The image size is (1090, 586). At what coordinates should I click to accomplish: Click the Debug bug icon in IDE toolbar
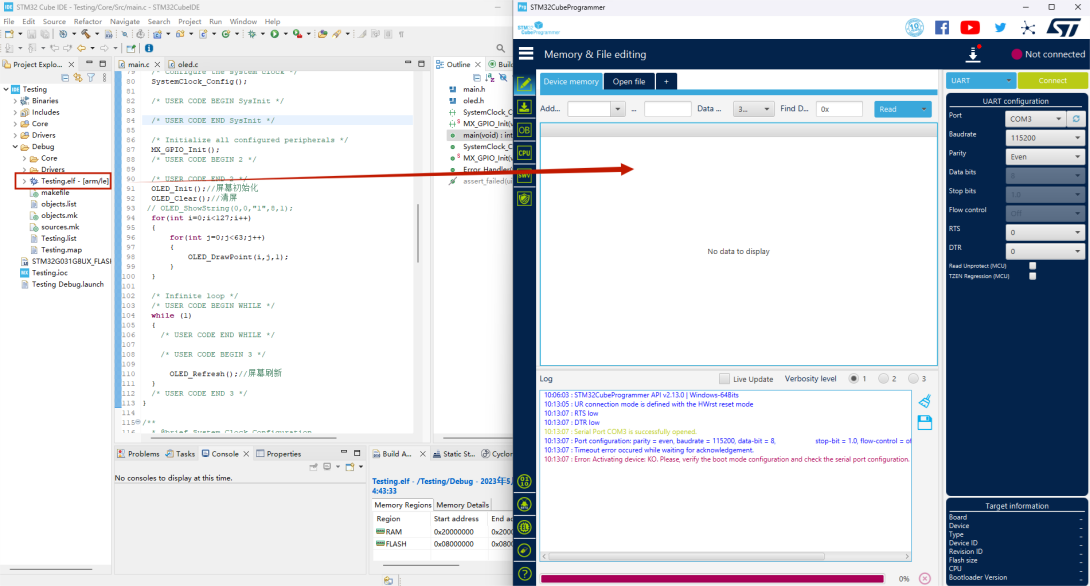tap(252, 33)
